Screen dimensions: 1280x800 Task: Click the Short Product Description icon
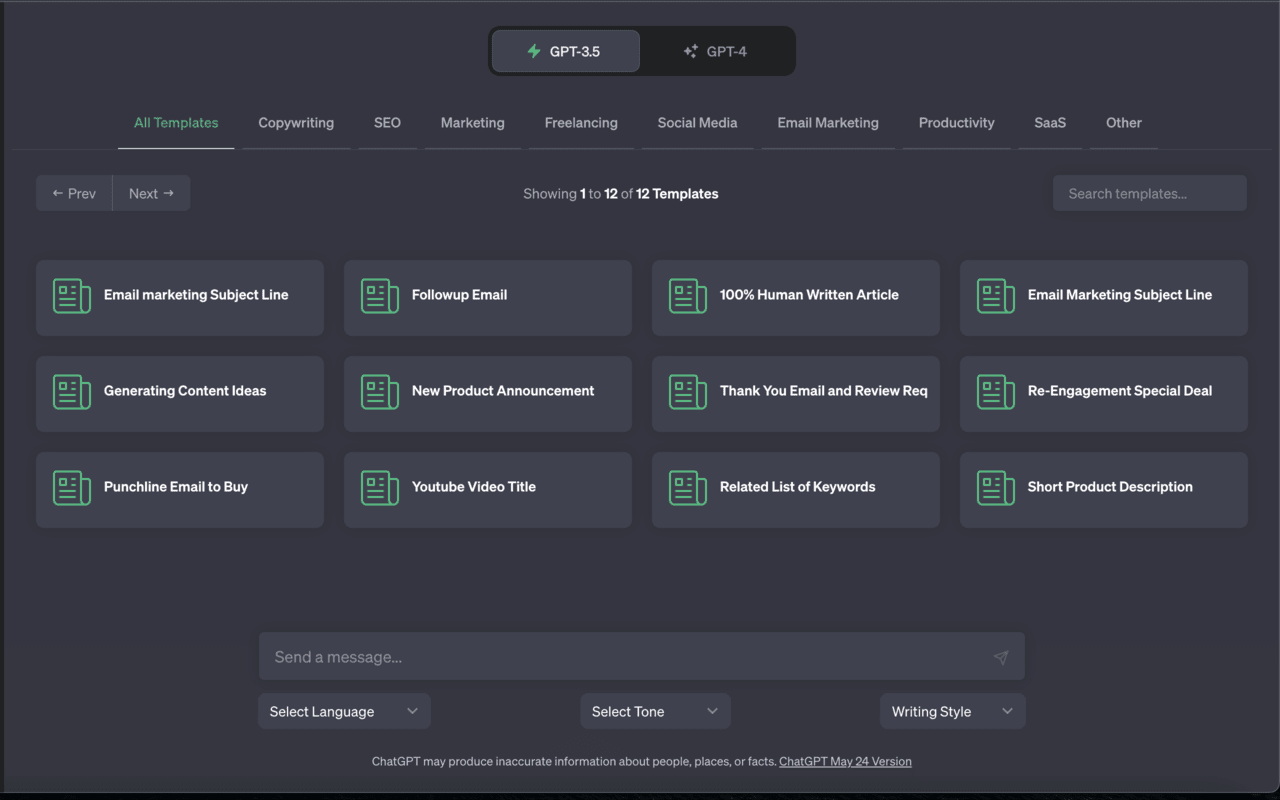995,488
